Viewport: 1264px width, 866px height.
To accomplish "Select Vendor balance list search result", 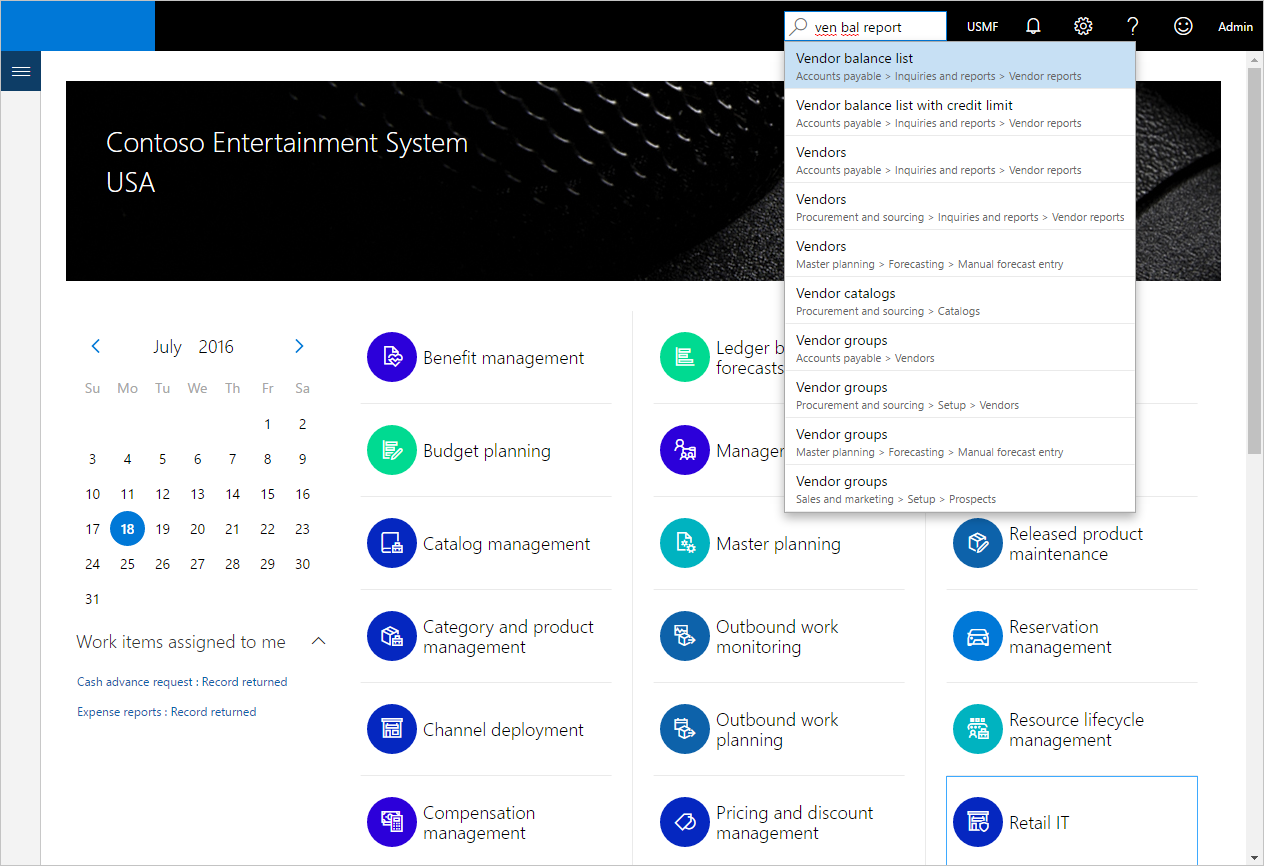I will [x=960, y=66].
